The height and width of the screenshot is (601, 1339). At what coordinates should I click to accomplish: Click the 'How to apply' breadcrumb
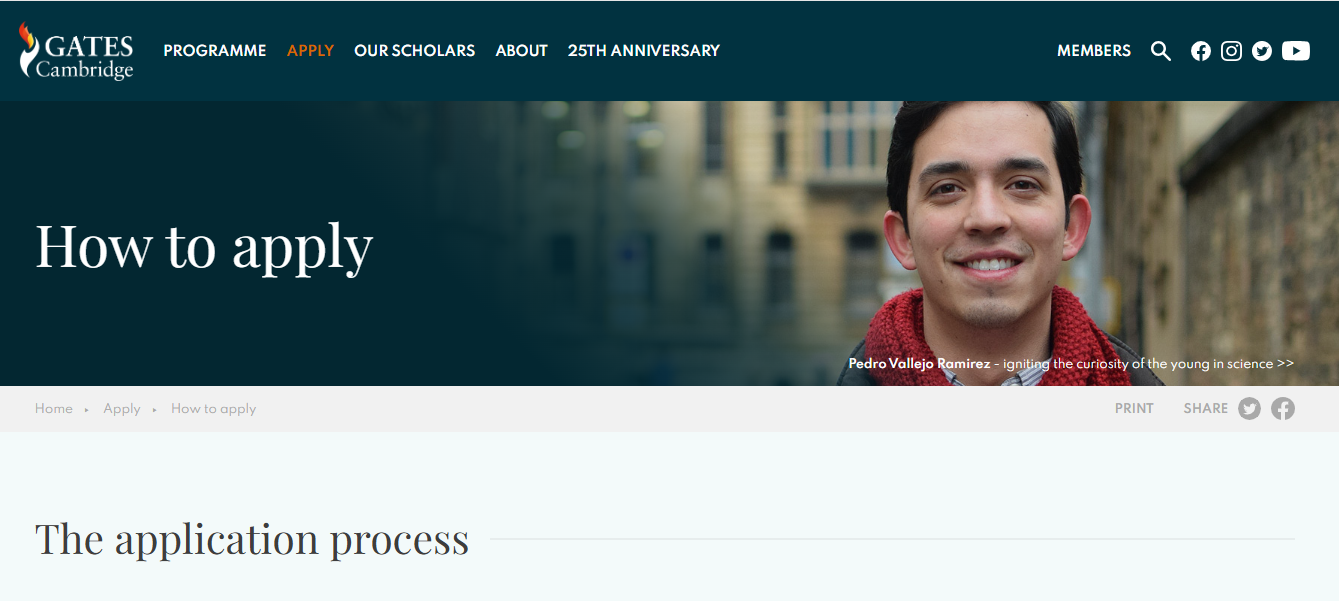coord(213,408)
